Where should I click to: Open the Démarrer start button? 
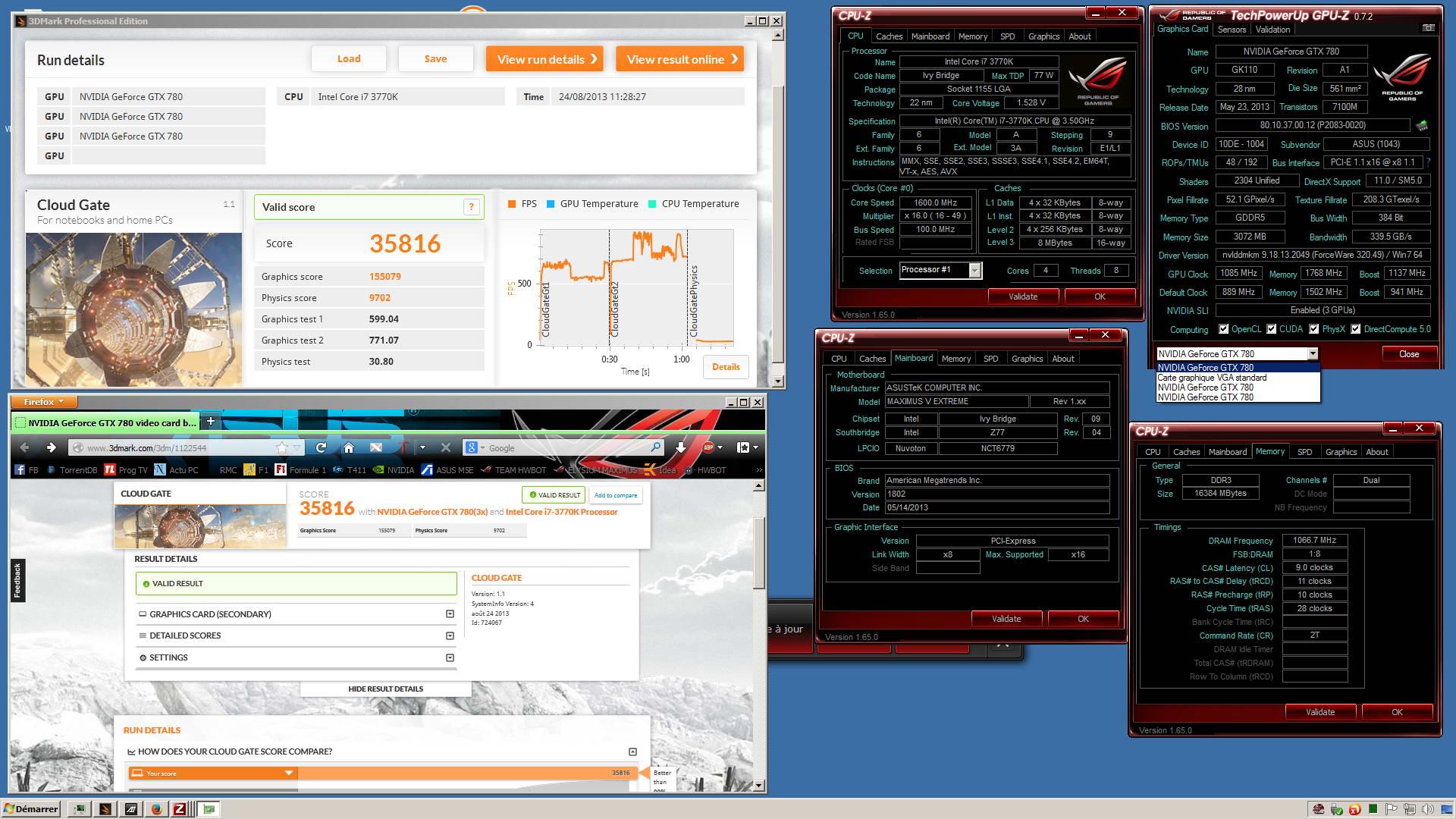coord(30,809)
